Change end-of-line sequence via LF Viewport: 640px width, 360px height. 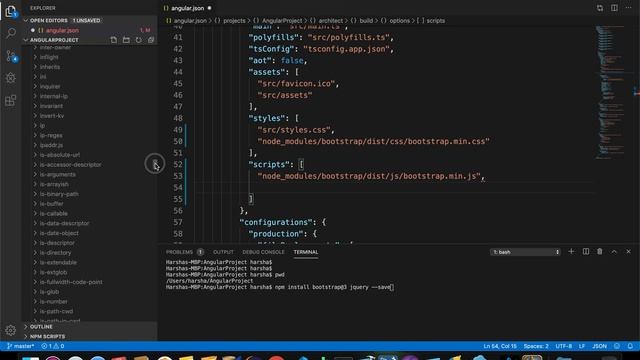582,346
